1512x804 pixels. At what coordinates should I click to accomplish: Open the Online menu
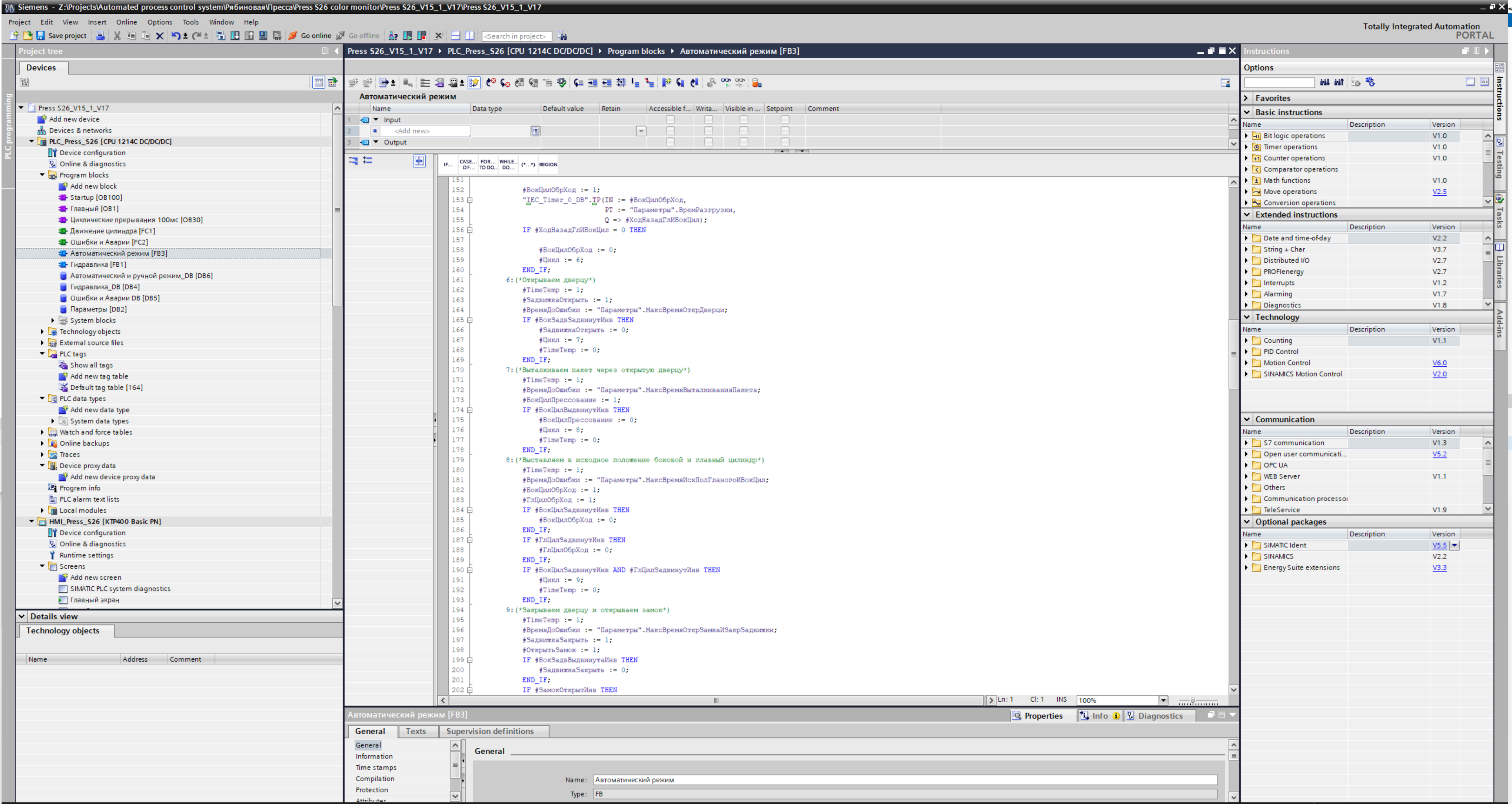point(126,22)
